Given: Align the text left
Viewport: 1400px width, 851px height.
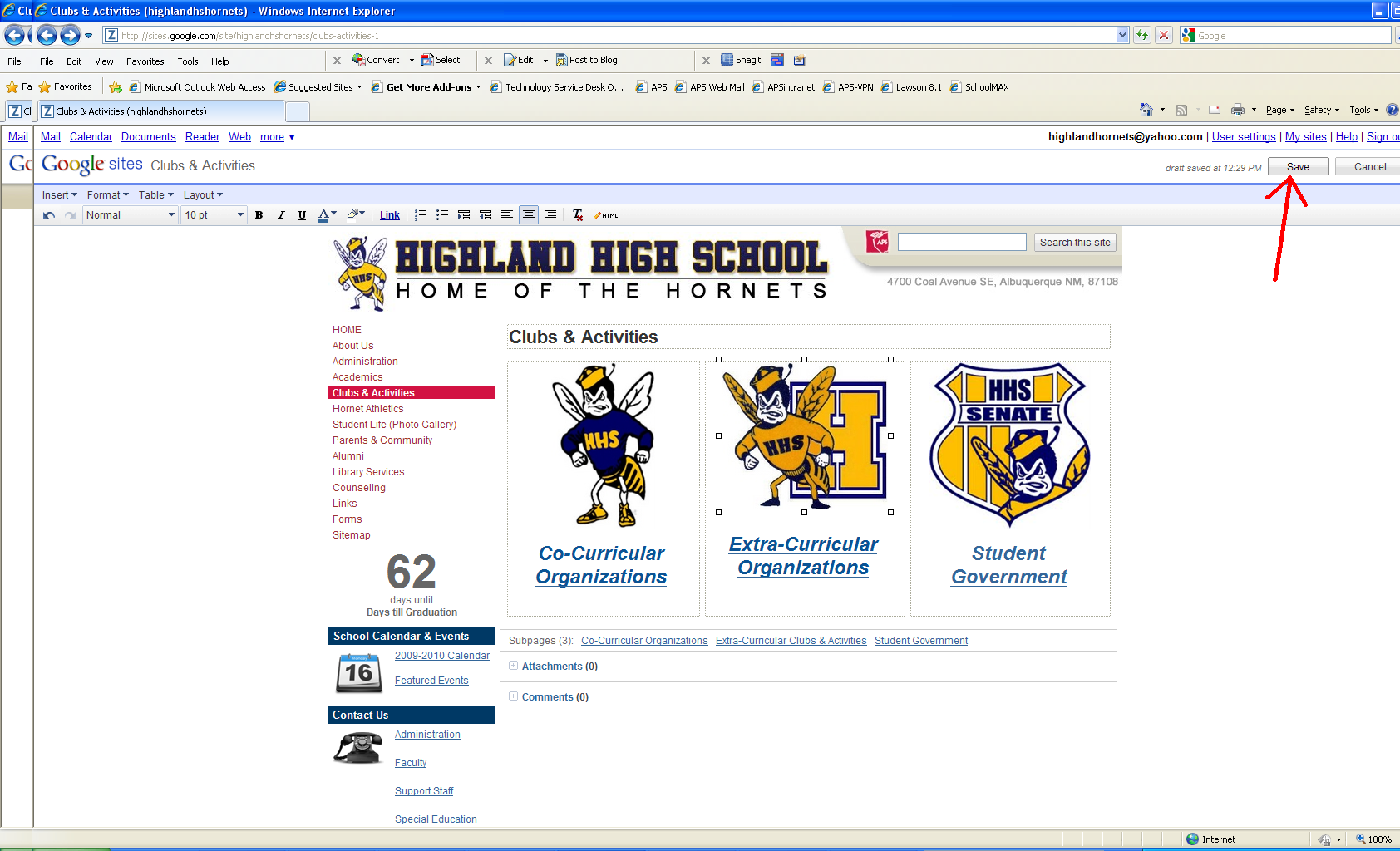Looking at the screenshot, I should (x=507, y=215).
